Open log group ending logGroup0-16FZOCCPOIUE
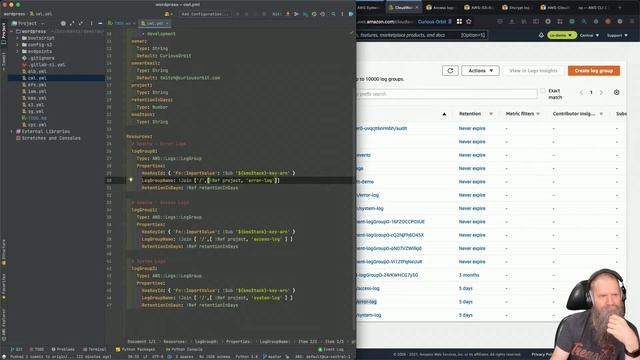The height and width of the screenshot is (360, 640). 391,222
